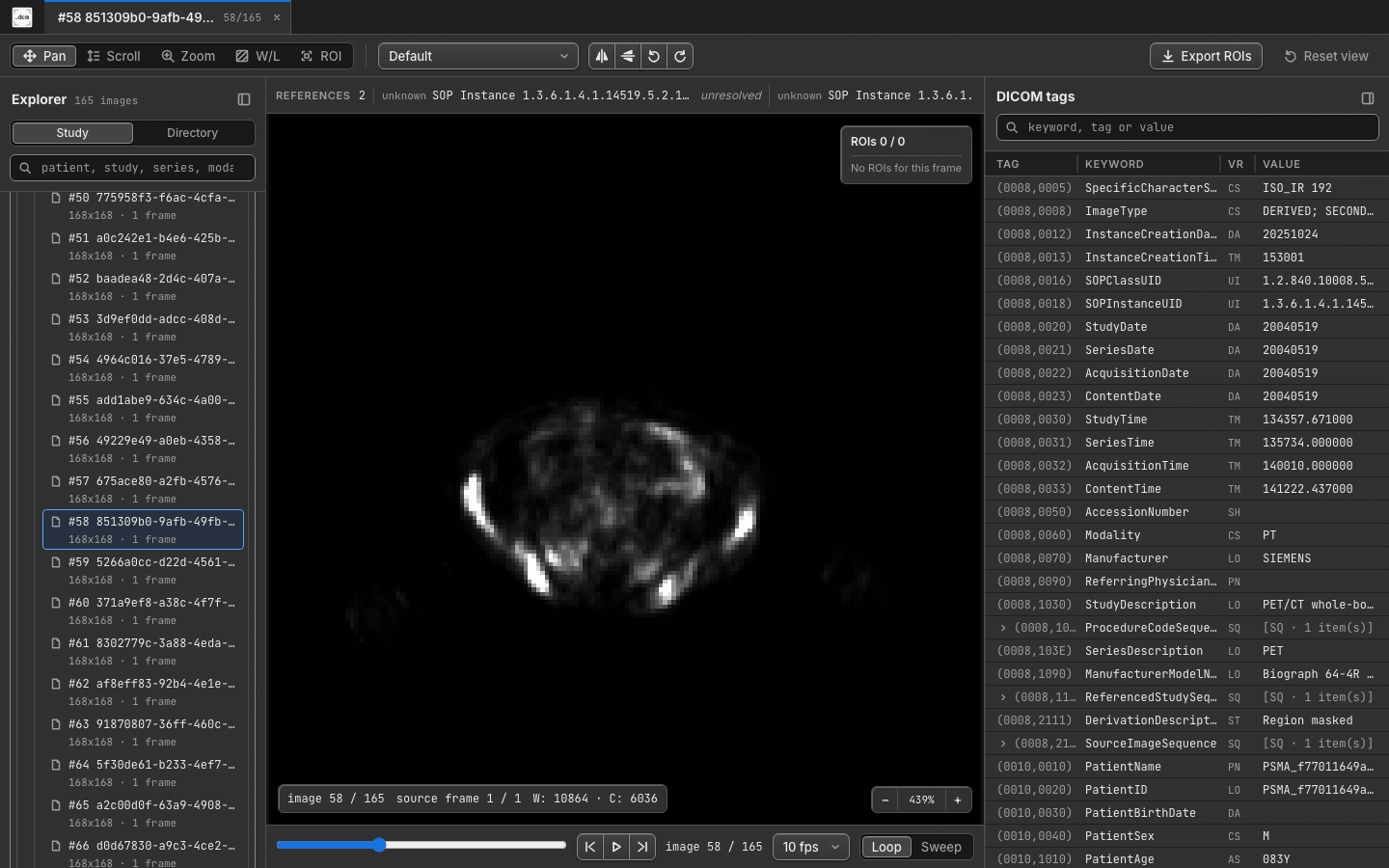Enable Sweep playback mode
The width and height of the screenshot is (1389, 868).
940,847
